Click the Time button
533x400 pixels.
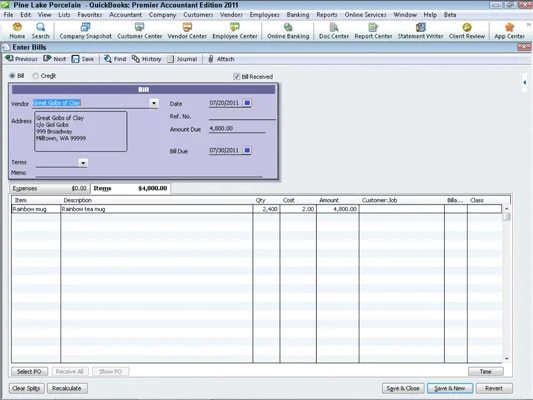click(x=485, y=371)
